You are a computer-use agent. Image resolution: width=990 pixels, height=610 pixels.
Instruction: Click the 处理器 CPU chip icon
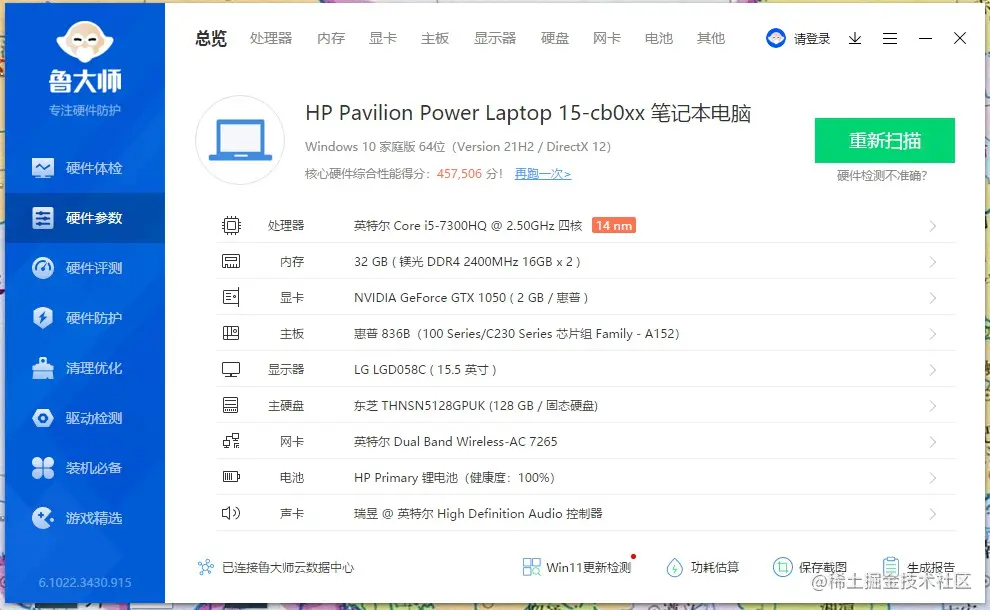coord(231,225)
